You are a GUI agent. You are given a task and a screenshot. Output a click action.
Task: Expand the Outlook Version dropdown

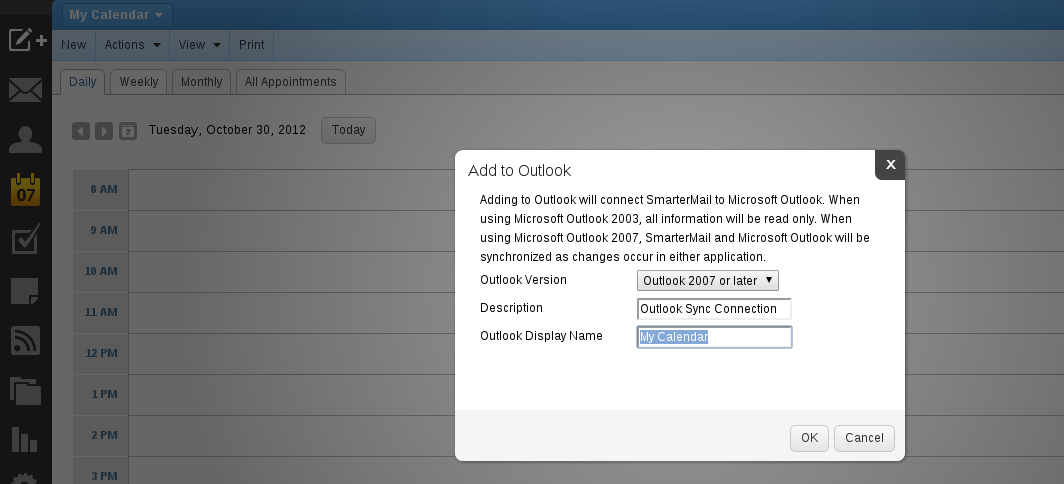tap(708, 280)
